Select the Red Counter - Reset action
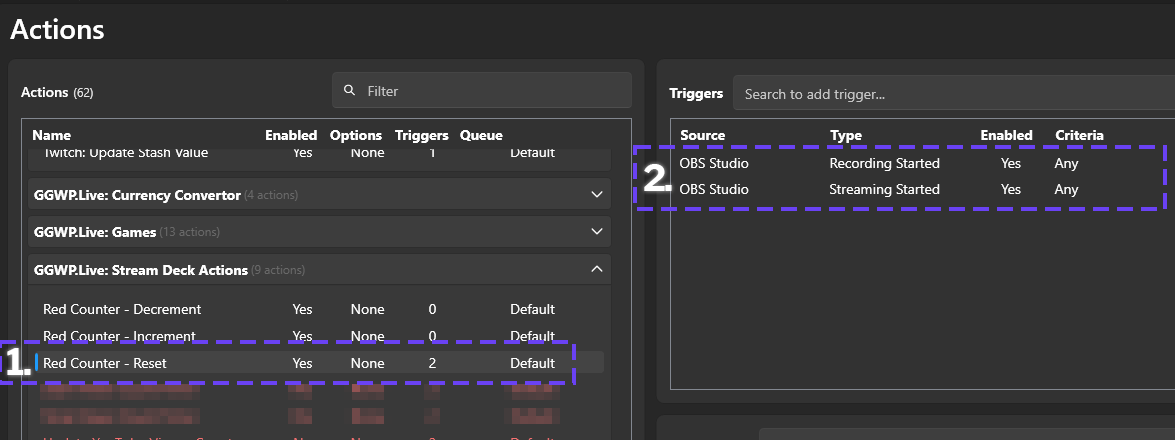Image resolution: width=1175 pixels, height=440 pixels. pyautogui.click(x=105, y=363)
